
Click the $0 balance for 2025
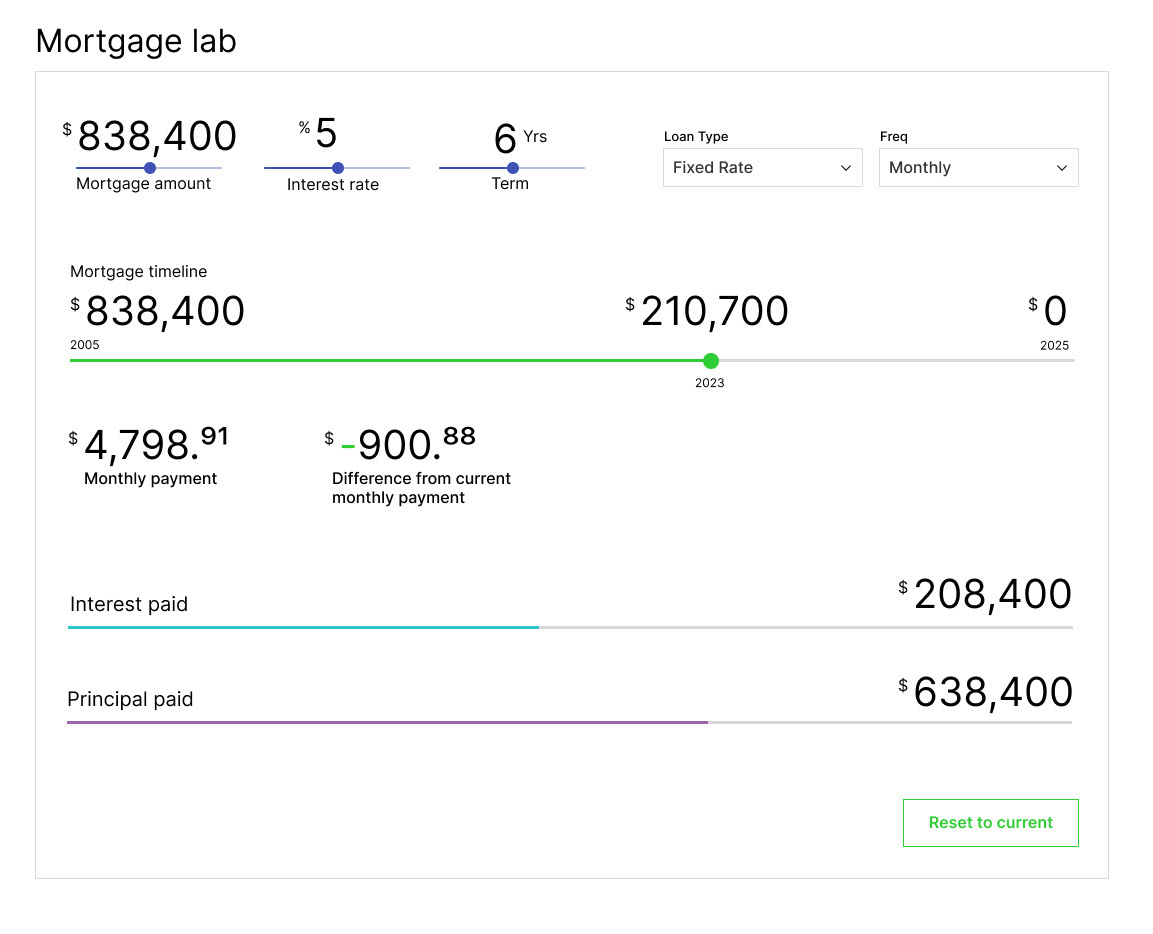1048,310
